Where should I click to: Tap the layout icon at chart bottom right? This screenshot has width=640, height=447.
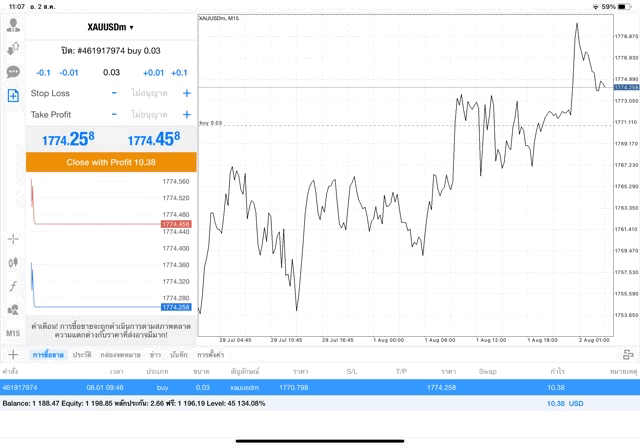627,354
